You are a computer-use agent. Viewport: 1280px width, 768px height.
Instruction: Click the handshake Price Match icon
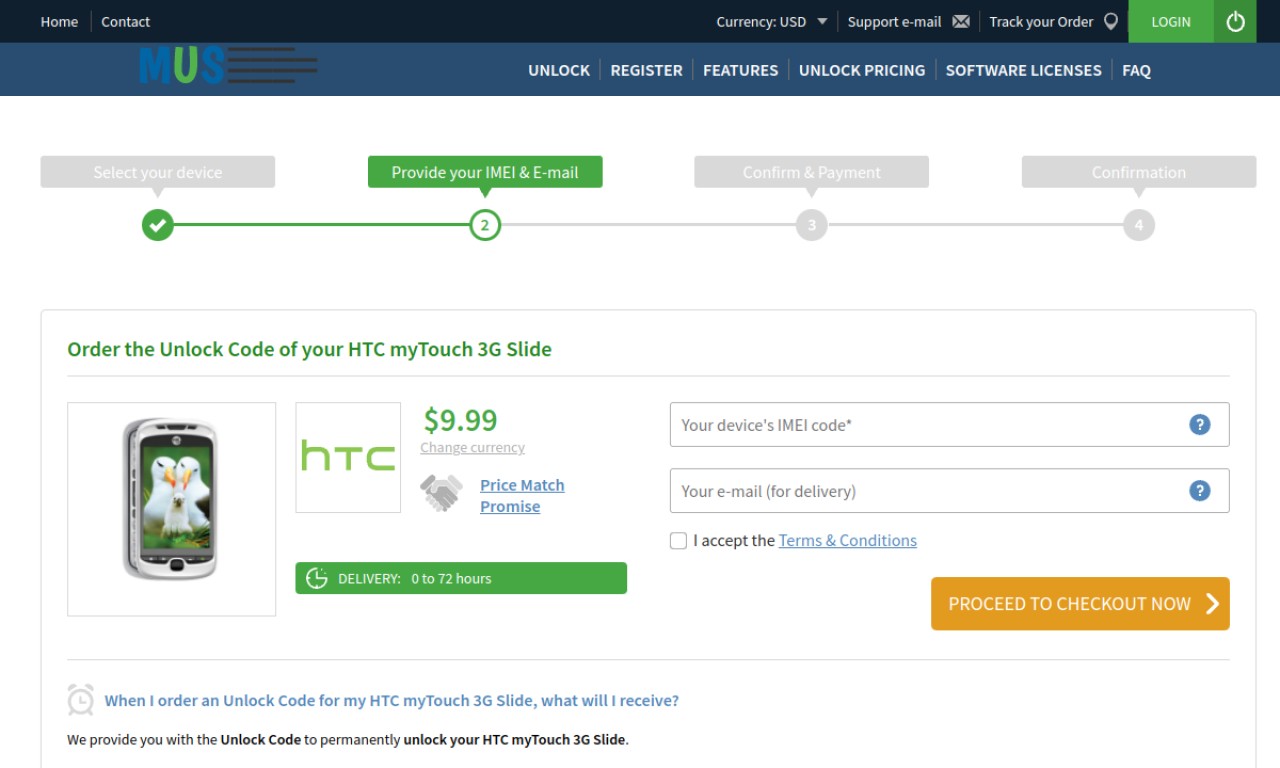click(x=441, y=493)
